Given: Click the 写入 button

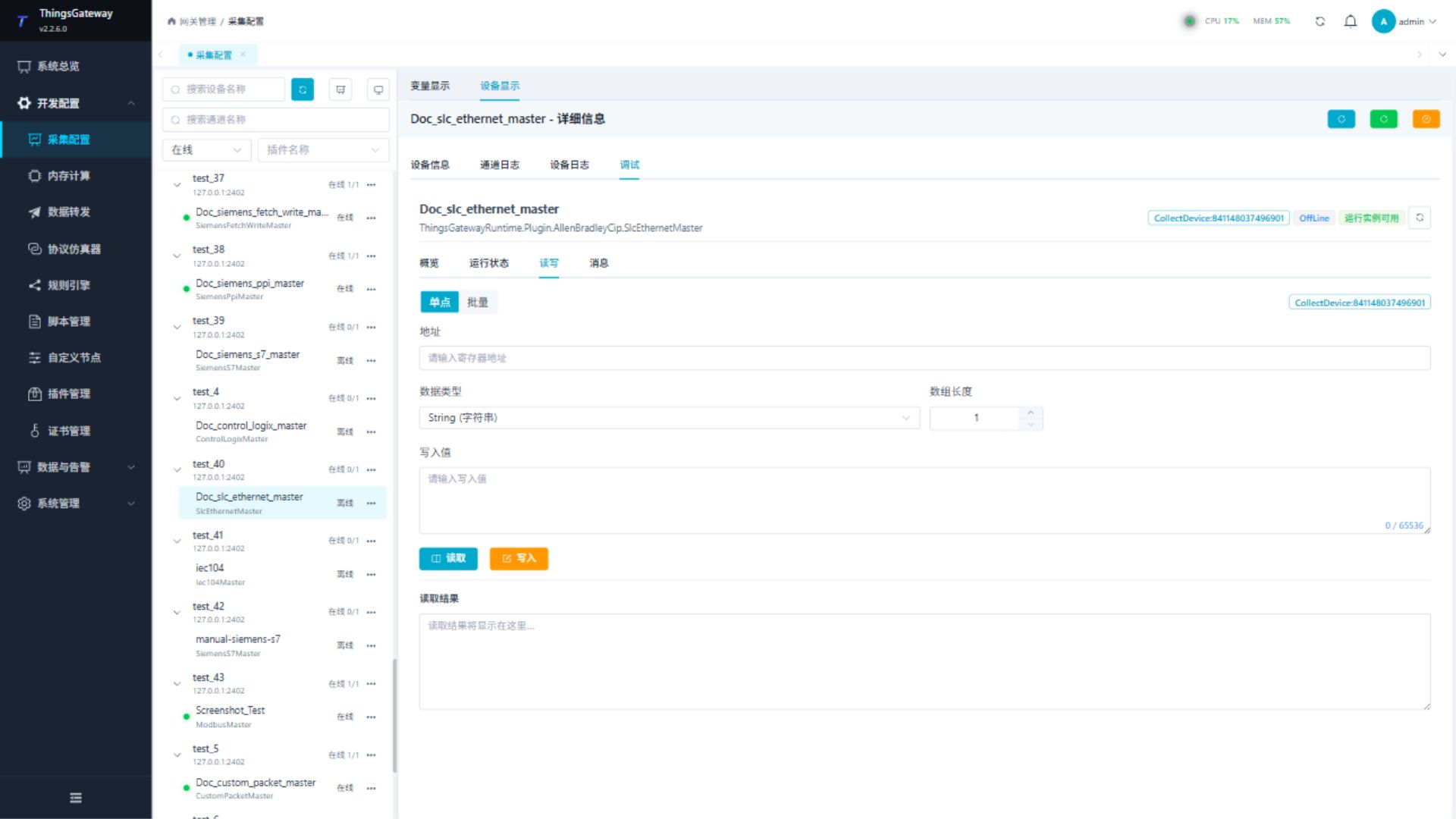Looking at the screenshot, I should pos(519,558).
